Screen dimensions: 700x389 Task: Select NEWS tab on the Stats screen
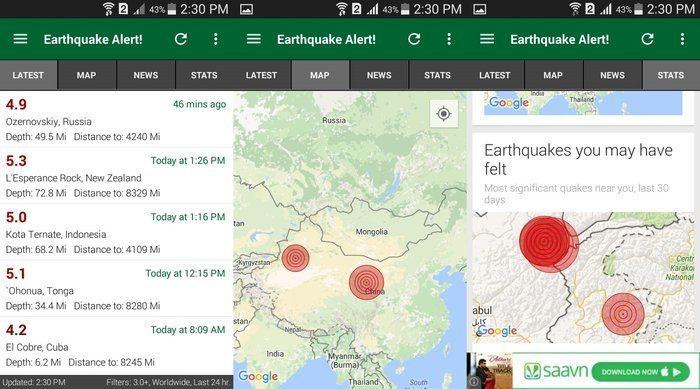(612, 75)
